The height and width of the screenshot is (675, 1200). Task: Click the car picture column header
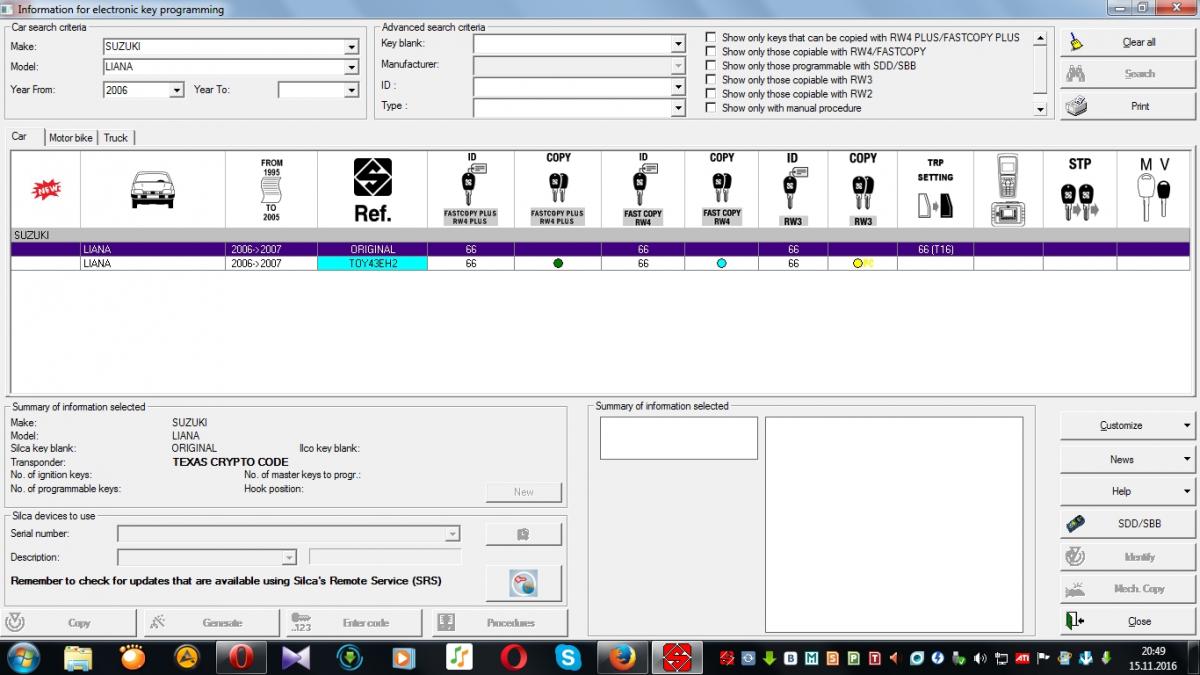click(x=153, y=189)
